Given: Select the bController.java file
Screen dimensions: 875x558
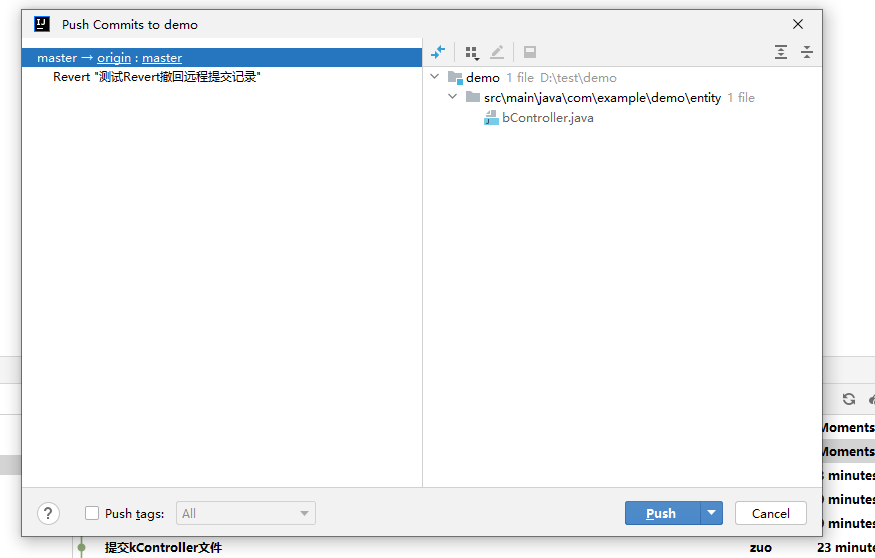Looking at the screenshot, I should point(547,118).
